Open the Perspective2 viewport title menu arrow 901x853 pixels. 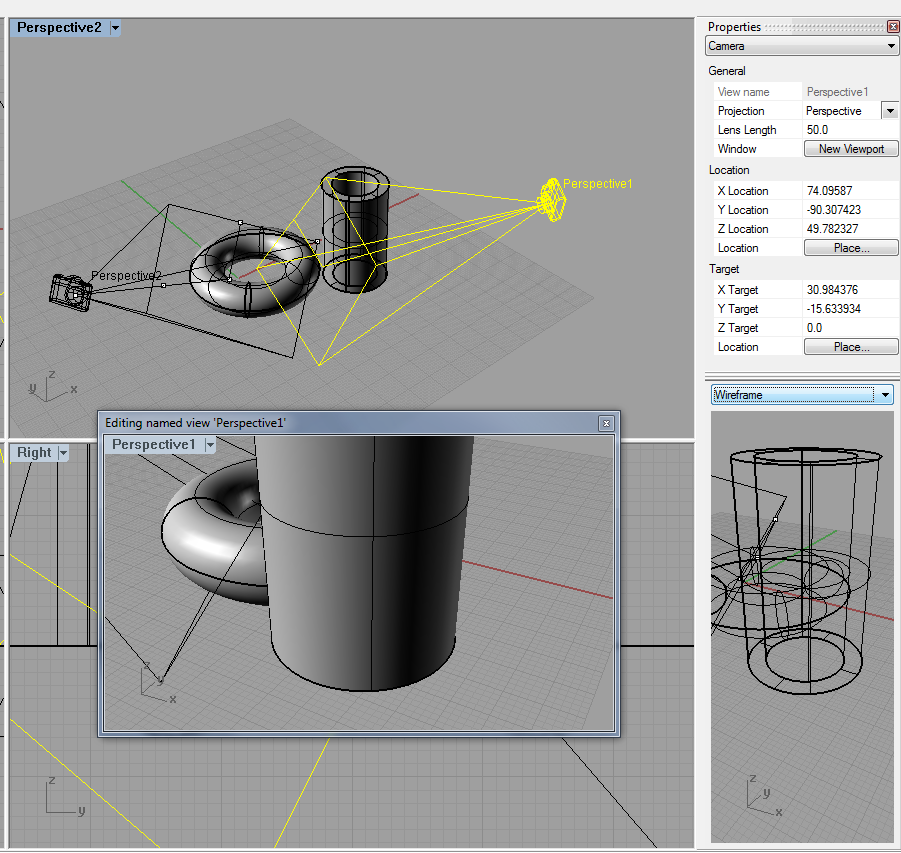tap(113, 28)
